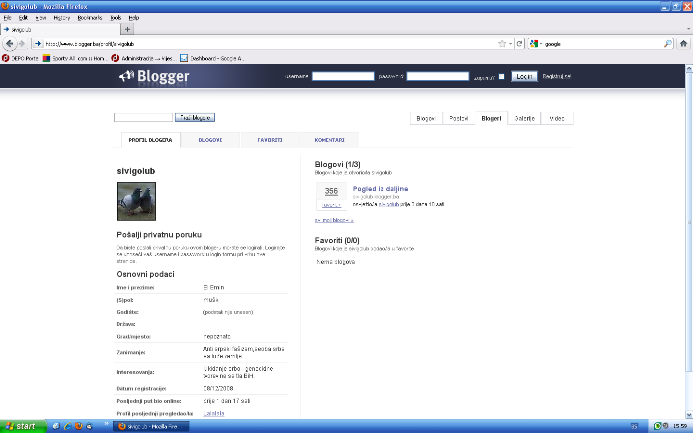693x433 pixels.
Task: Click the search magnifier icon in search box
Action: pyautogui.click(x=668, y=44)
